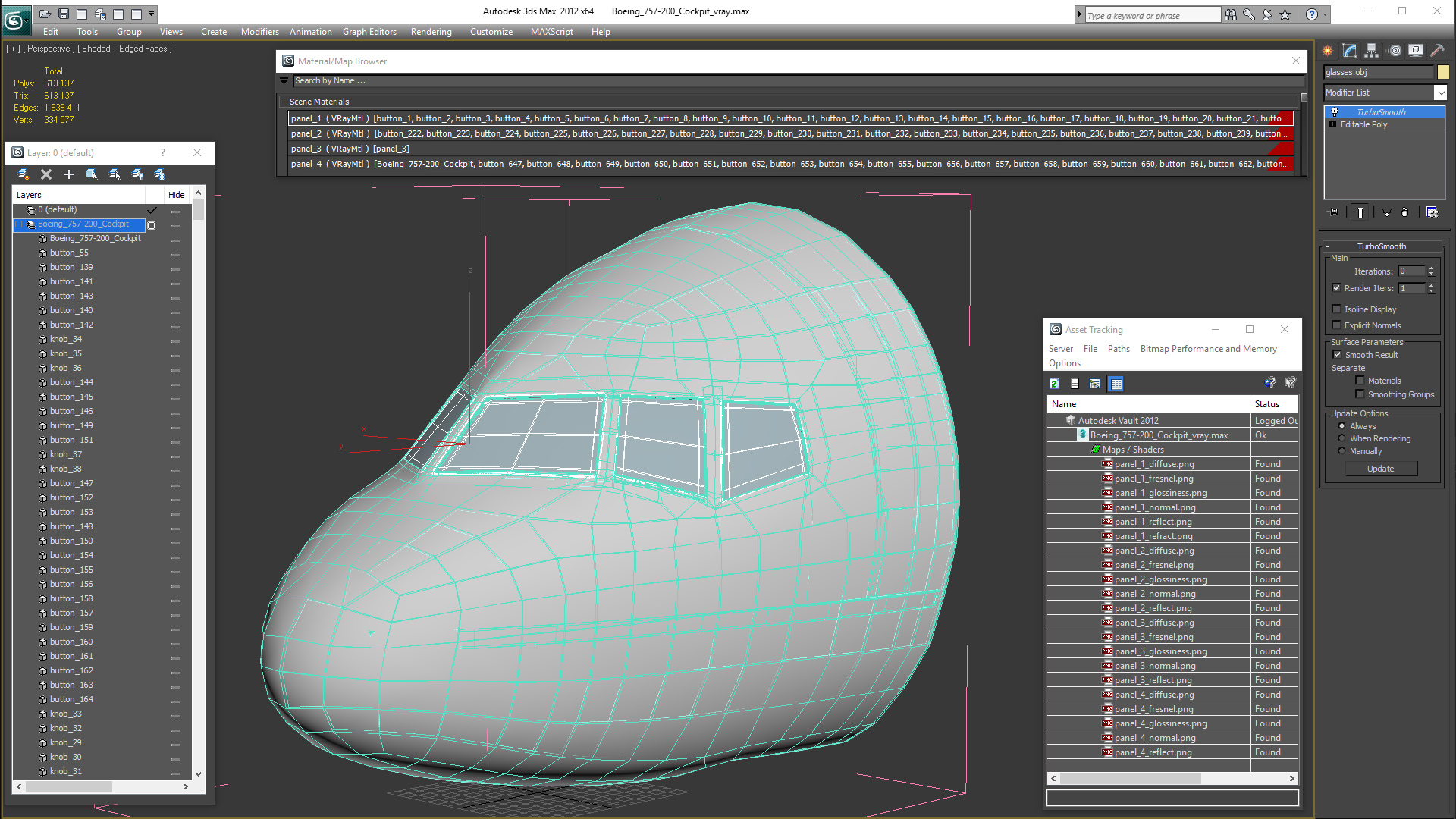Open the Hierarchy command panel tab
1456x819 pixels.
tap(1372, 51)
